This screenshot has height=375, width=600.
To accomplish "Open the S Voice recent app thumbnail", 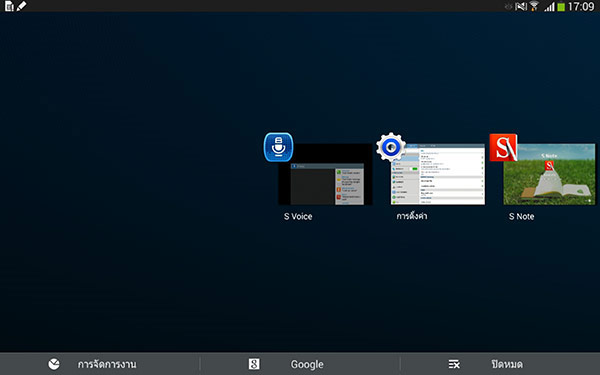I will tap(325, 174).
